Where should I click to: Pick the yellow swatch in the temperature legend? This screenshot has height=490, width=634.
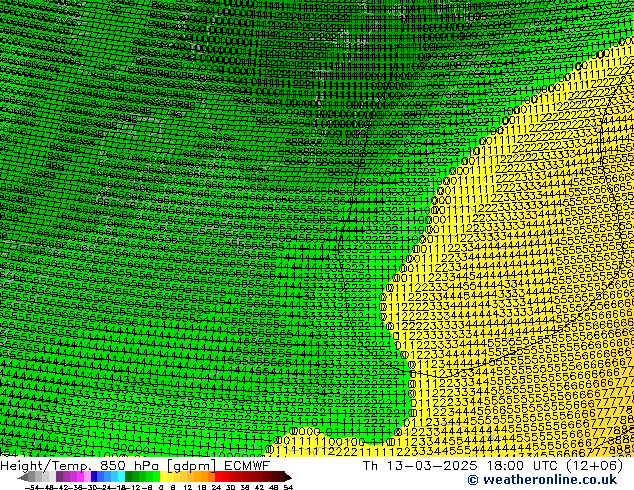pos(163,477)
